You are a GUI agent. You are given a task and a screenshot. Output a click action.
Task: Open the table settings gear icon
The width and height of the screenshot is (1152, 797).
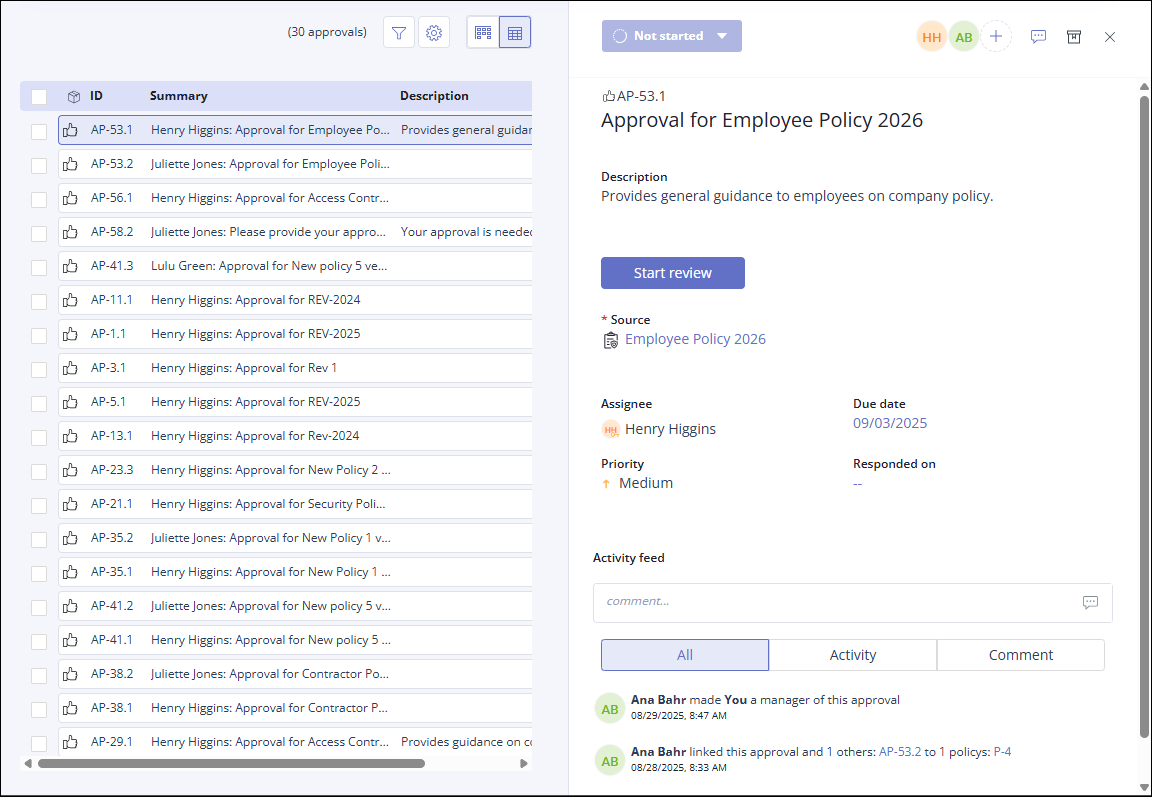(434, 33)
